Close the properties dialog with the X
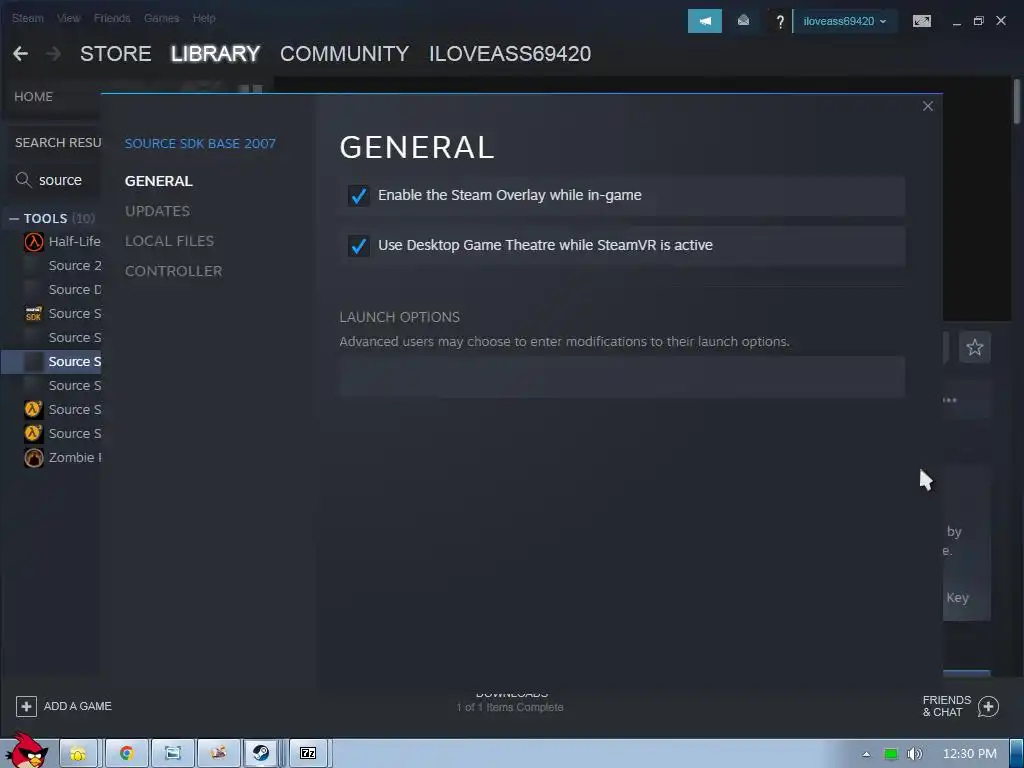Screen dimensions: 1024x768 [927, 106]
